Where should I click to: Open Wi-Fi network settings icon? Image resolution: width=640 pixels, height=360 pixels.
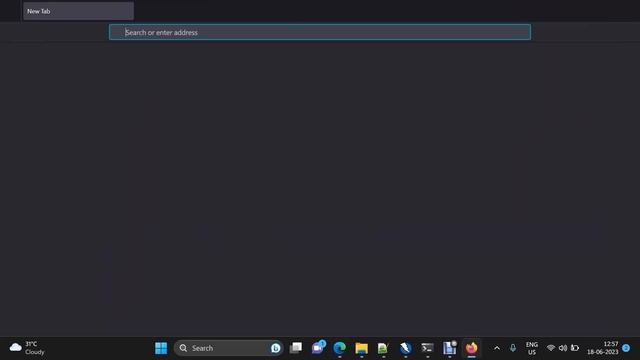pyautogui.click(x=551, y=348)
